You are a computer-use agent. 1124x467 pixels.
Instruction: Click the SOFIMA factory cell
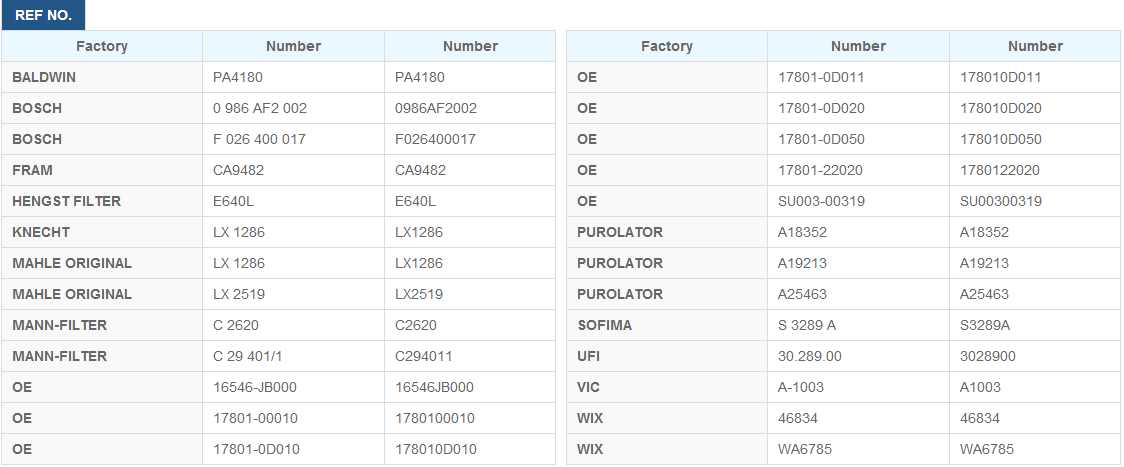pyautogui.click(x=604, y=325)
